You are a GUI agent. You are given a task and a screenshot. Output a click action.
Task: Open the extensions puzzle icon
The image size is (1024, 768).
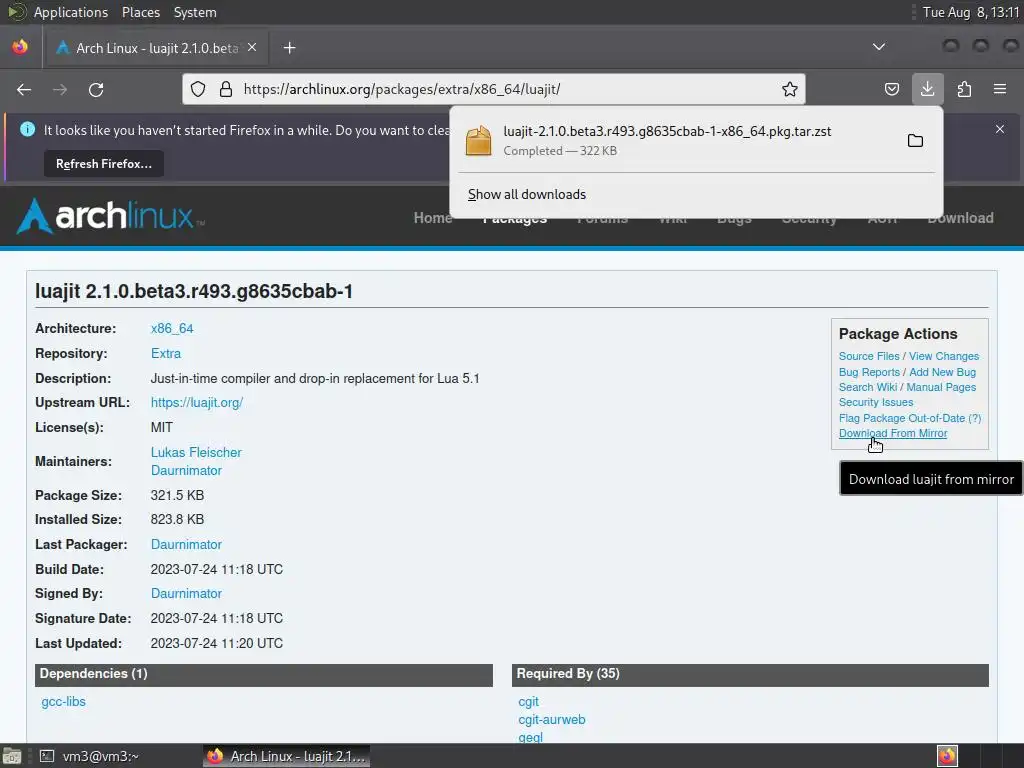click(964, 89)
